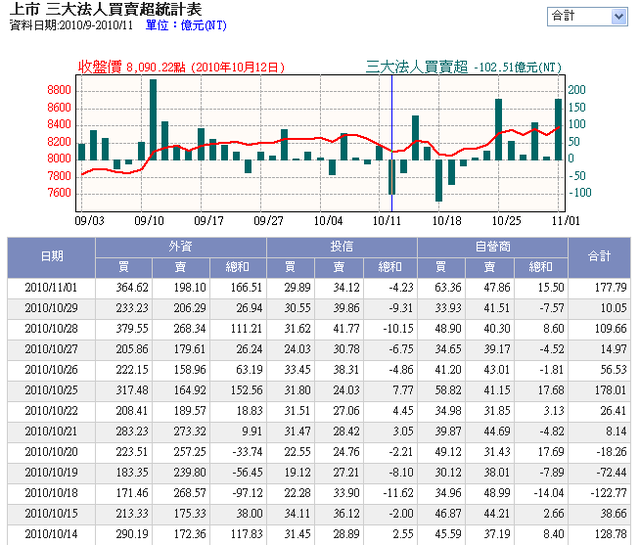Select date cell 2010/10/18
The image size is (640, 545).
coord(51,493)
